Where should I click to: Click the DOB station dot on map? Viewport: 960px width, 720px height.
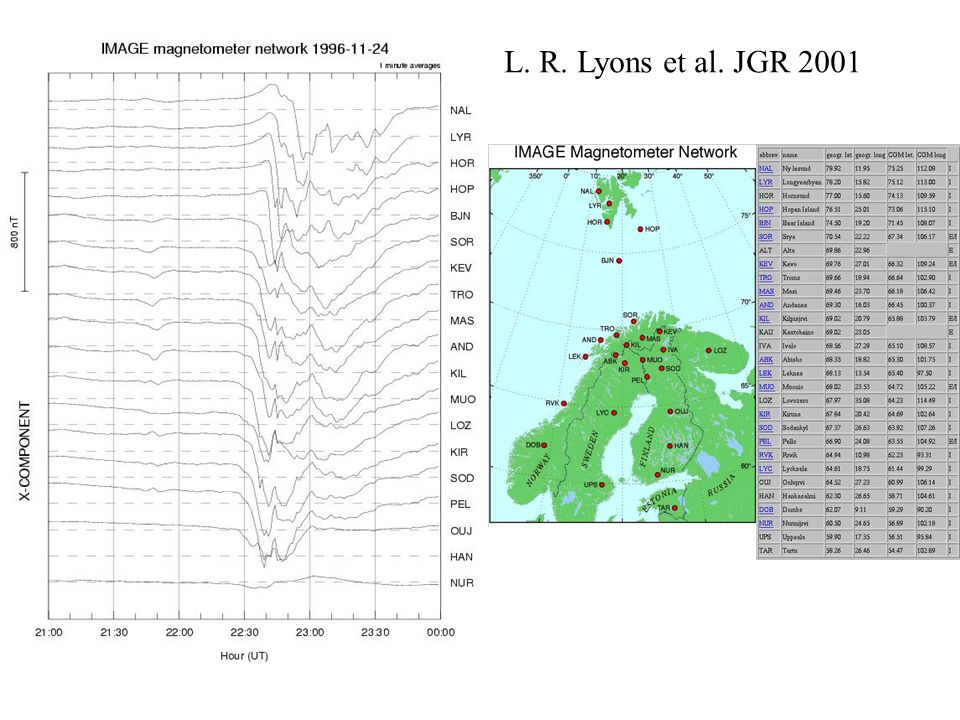click(544, 445)
